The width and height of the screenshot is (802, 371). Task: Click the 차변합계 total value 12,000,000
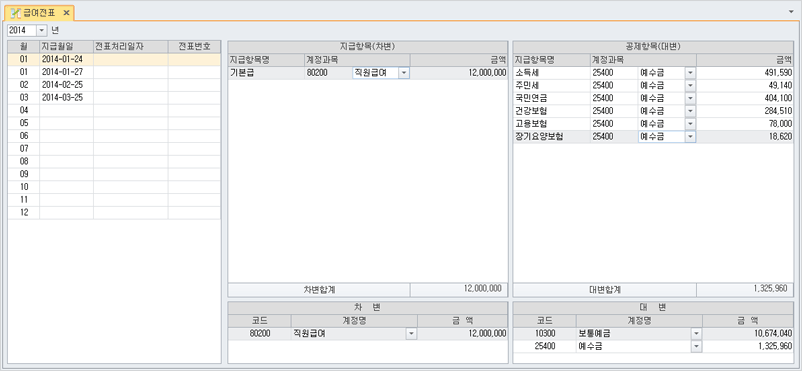click(x=459, y=289)
